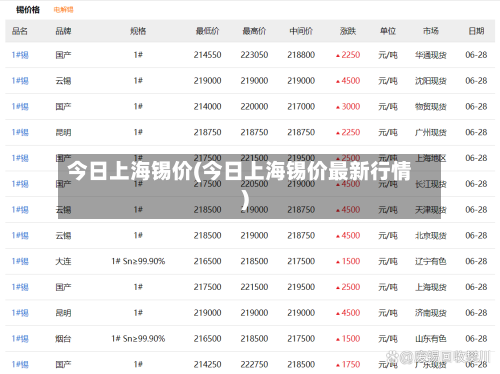Open 1#锡 link in 辽宁有色 row

(20, 261)
